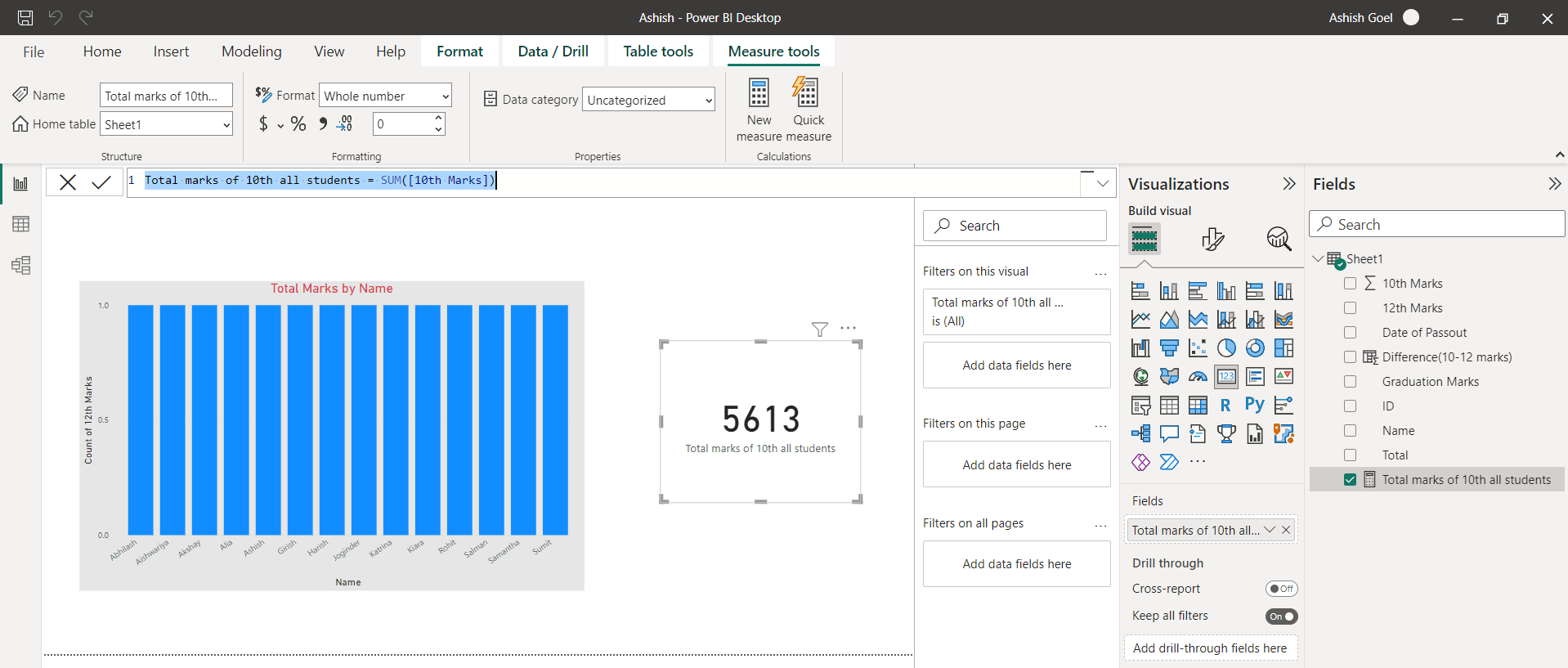
Task: Select the KPI visual icon
Action: [1284, 376]
